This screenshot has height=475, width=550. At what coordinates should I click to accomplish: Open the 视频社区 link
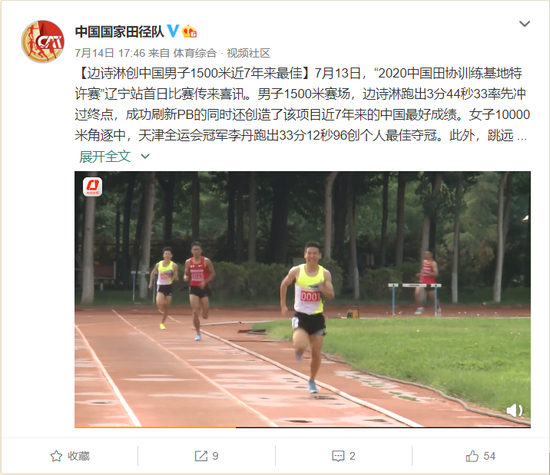pyautogui.click(x=248, y=53)
